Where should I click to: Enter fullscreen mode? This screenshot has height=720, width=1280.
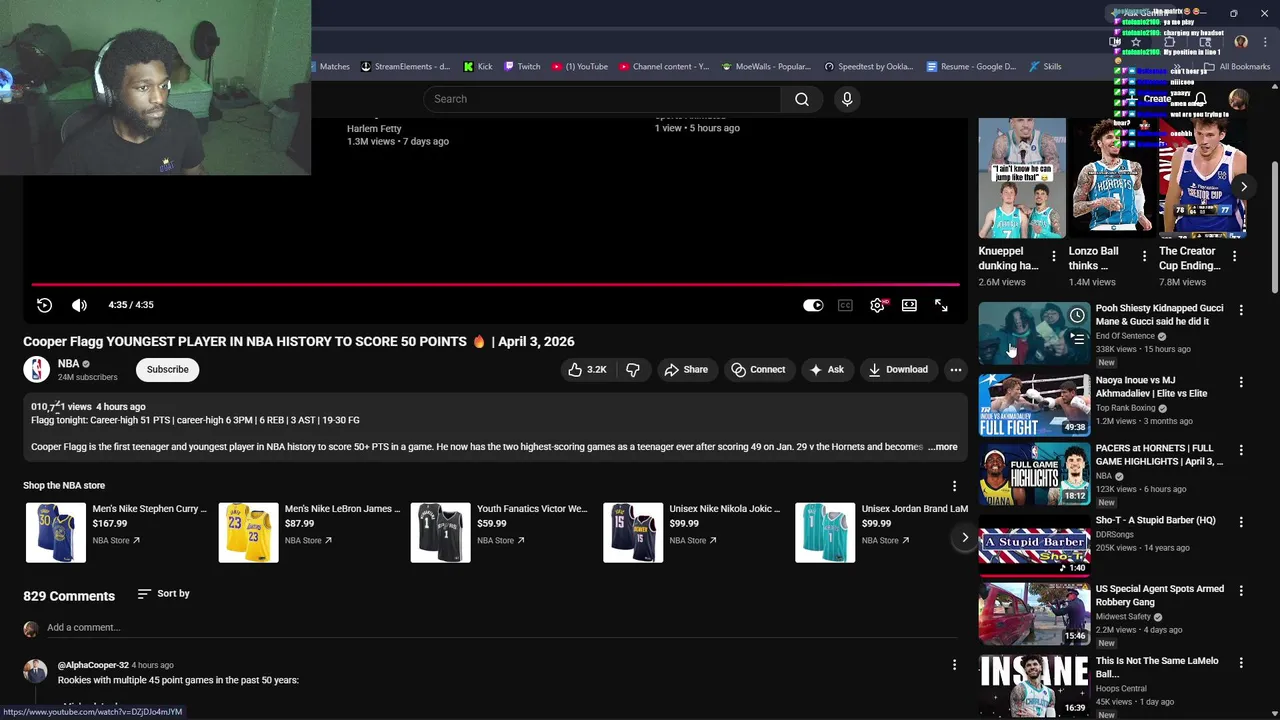[x=941, y=305]
